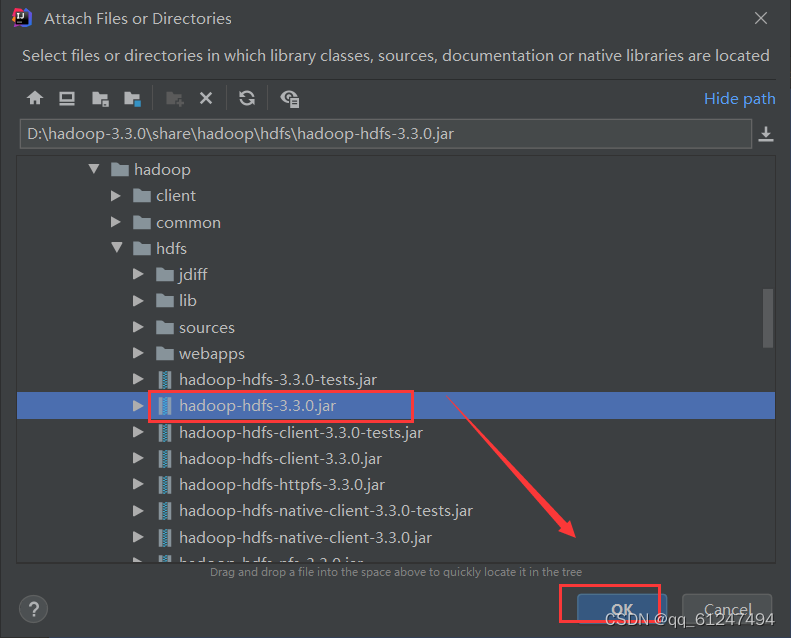This screenshot has width=791, height=638.
Task: Click the Hide path link
Action: point(740,98)
